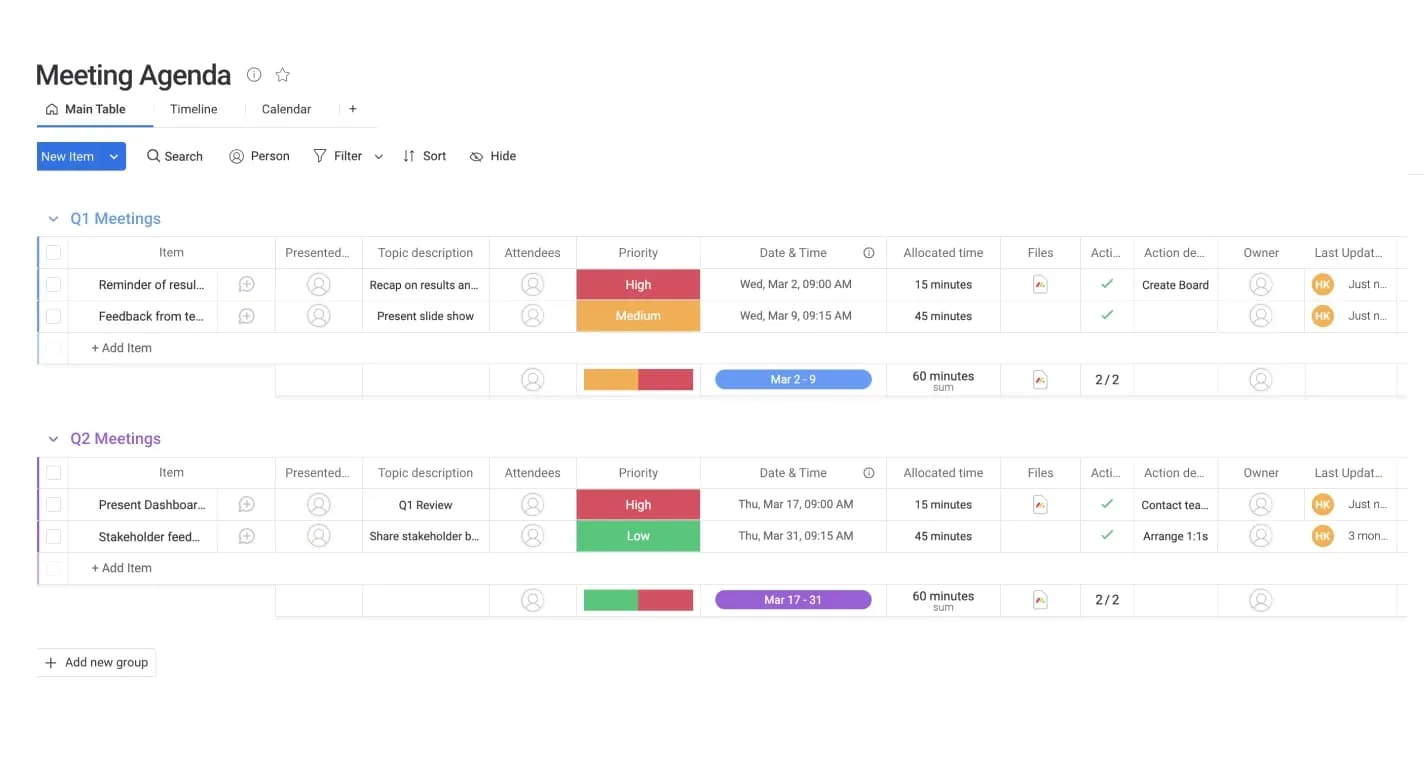
Task: Click the High priority label in Present Dashboard row
Action: tap(638, 504)
